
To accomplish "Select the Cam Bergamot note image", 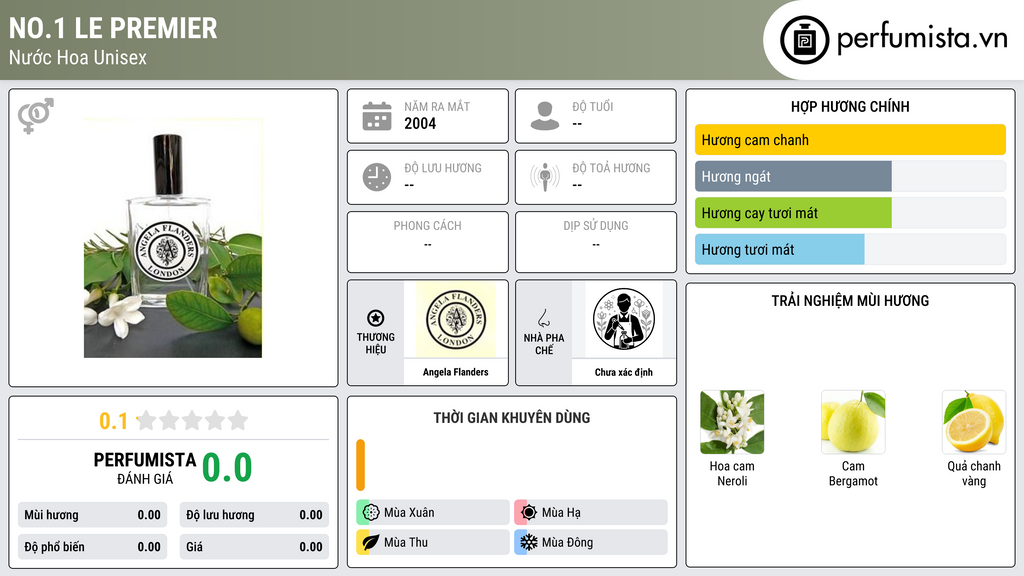I will (853, 423).
